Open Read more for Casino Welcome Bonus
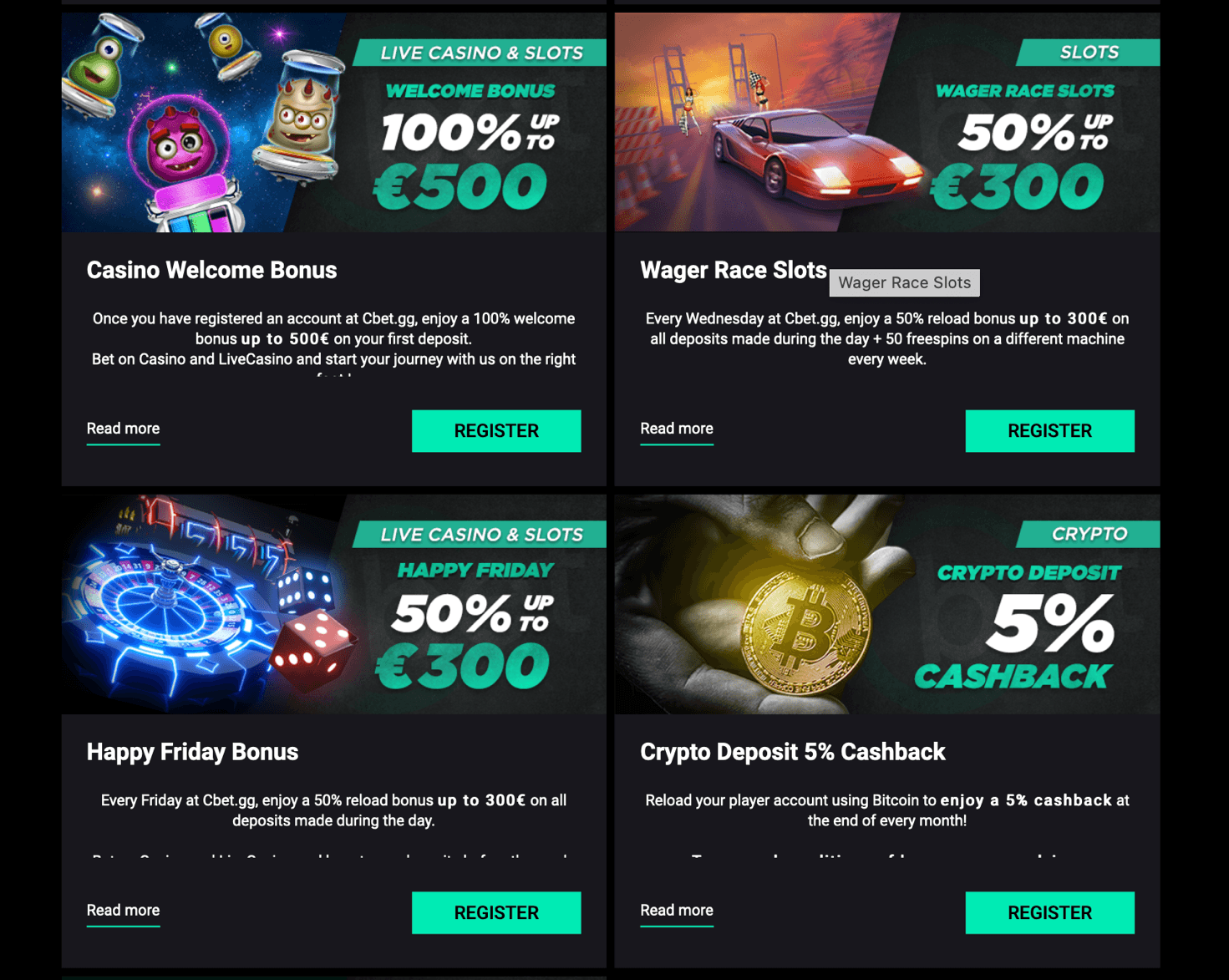 pos(123,429)
